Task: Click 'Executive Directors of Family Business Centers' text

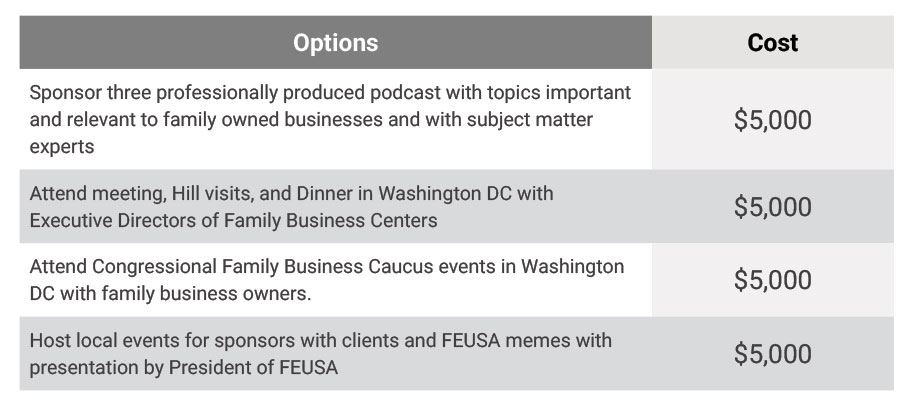Action: click(233, 220)
